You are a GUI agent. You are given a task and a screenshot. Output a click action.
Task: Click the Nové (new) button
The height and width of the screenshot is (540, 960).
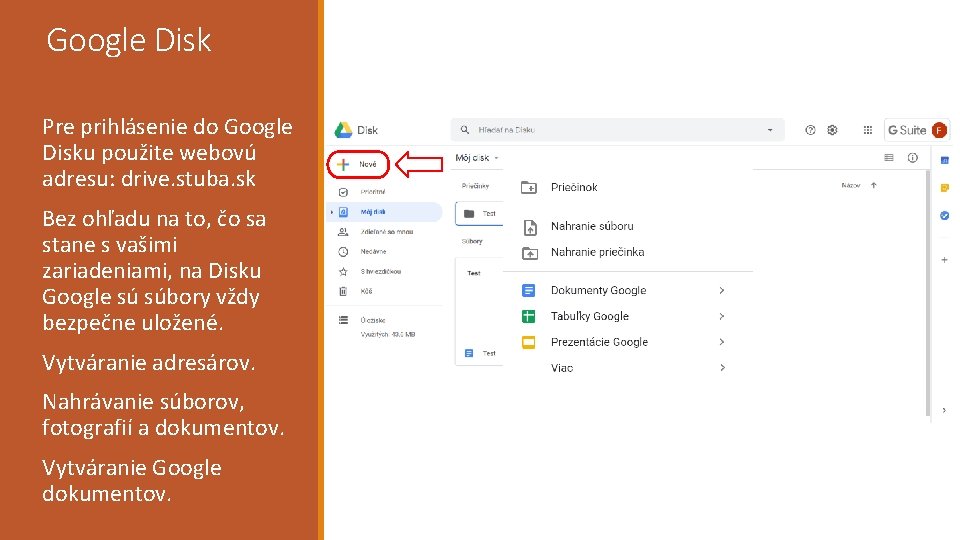pos(358,164)
